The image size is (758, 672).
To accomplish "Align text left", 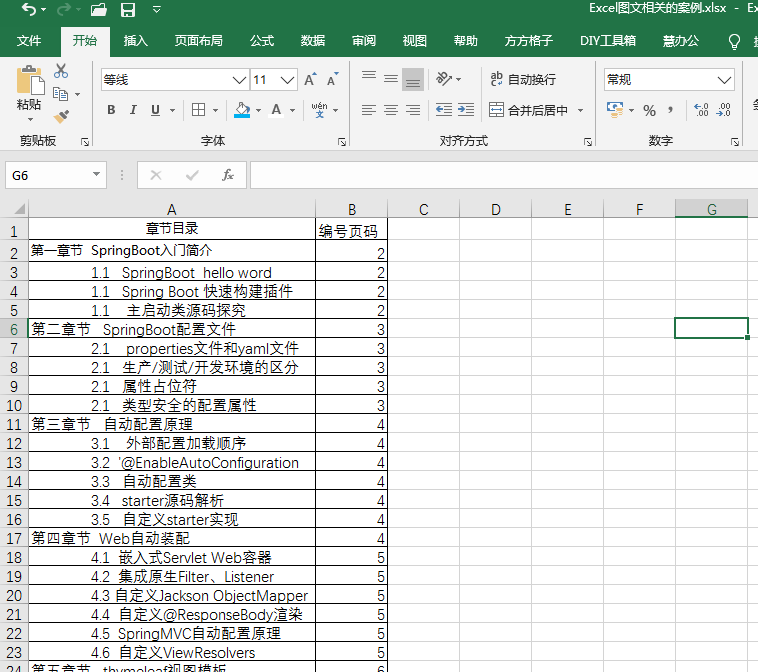I will (x=369, y=110).
